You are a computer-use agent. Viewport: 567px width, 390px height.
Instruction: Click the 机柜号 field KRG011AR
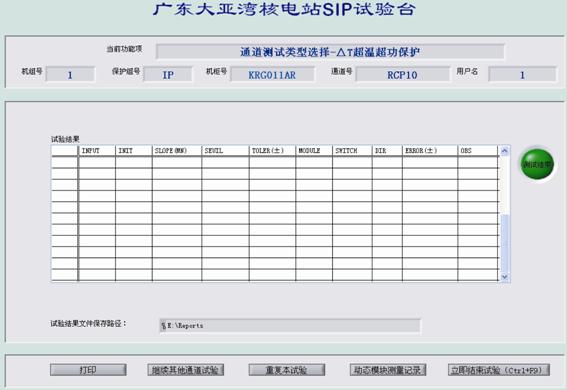click(272, 75)
